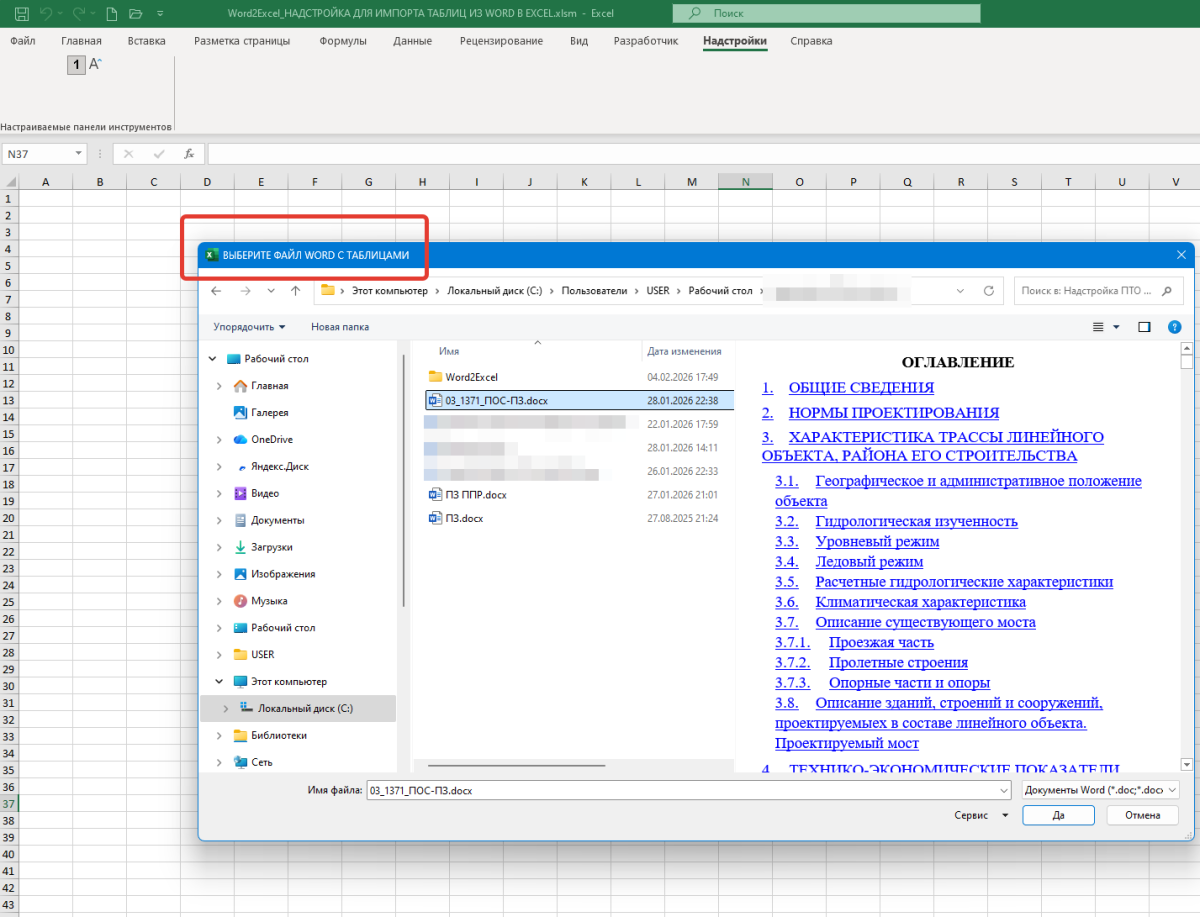Select the "1" add-in icon on the custom toolbar
Image resolution: width=1200 pixels, height=917 pixels.
(75, 64)
